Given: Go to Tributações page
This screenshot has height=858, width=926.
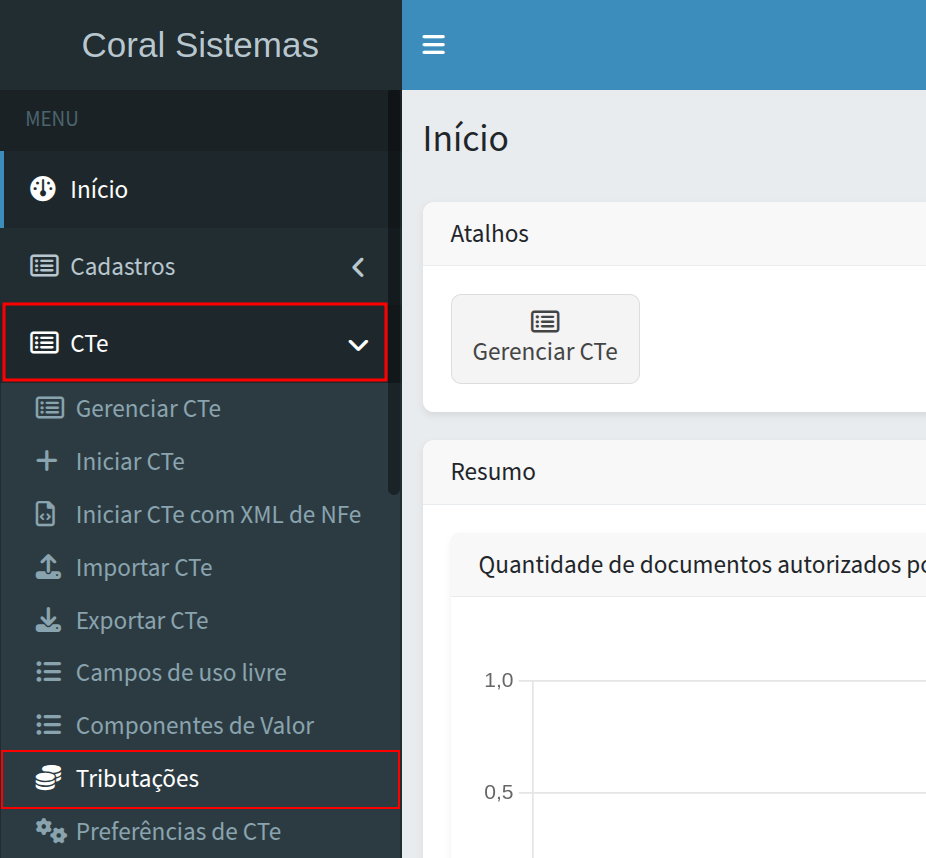Looking at the screenshot, I should coord(137,778).
